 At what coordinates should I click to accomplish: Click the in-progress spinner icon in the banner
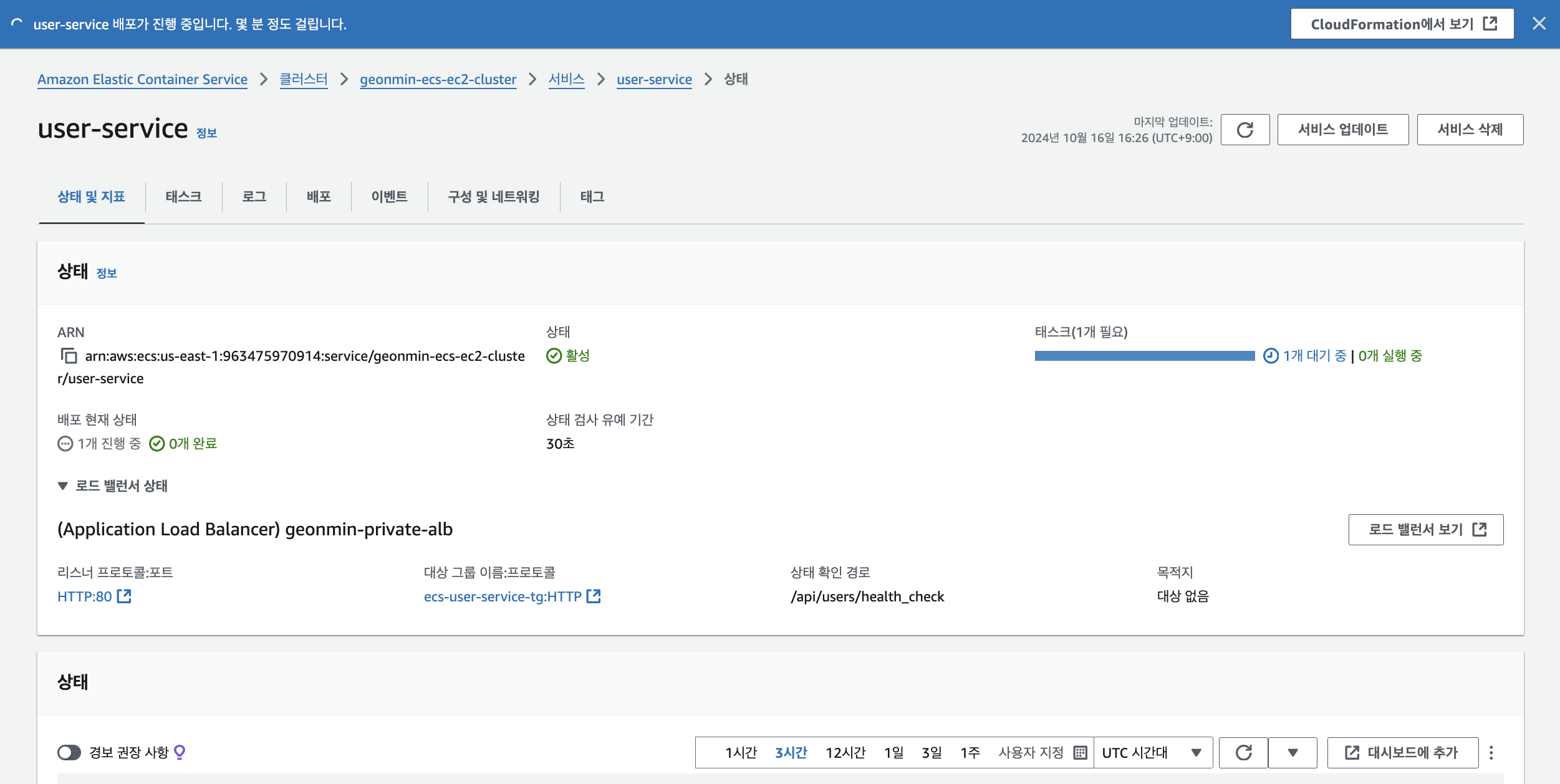[x=17, y=24]
